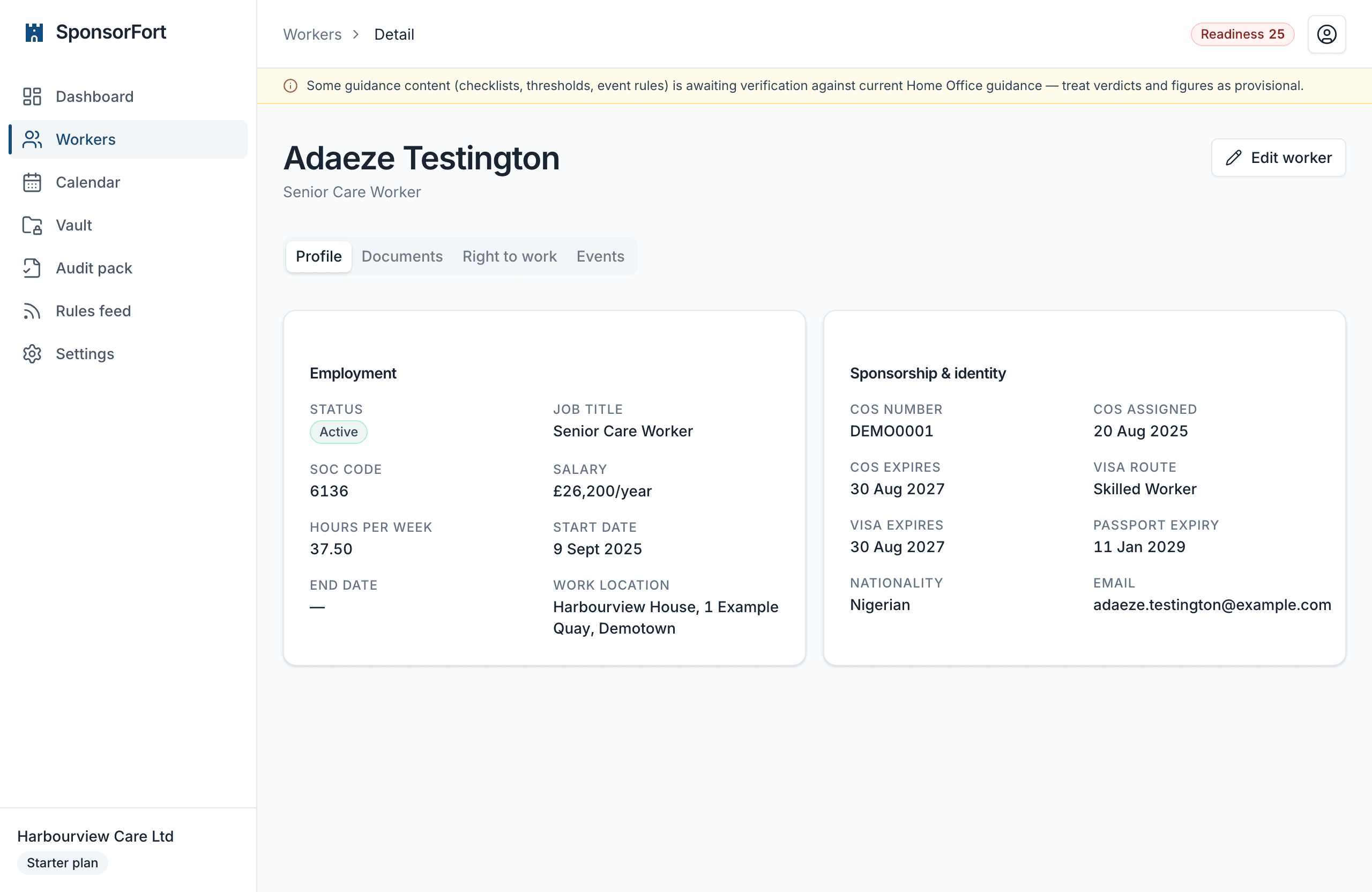Click the SponsorFort brand name

click(111, 32)
